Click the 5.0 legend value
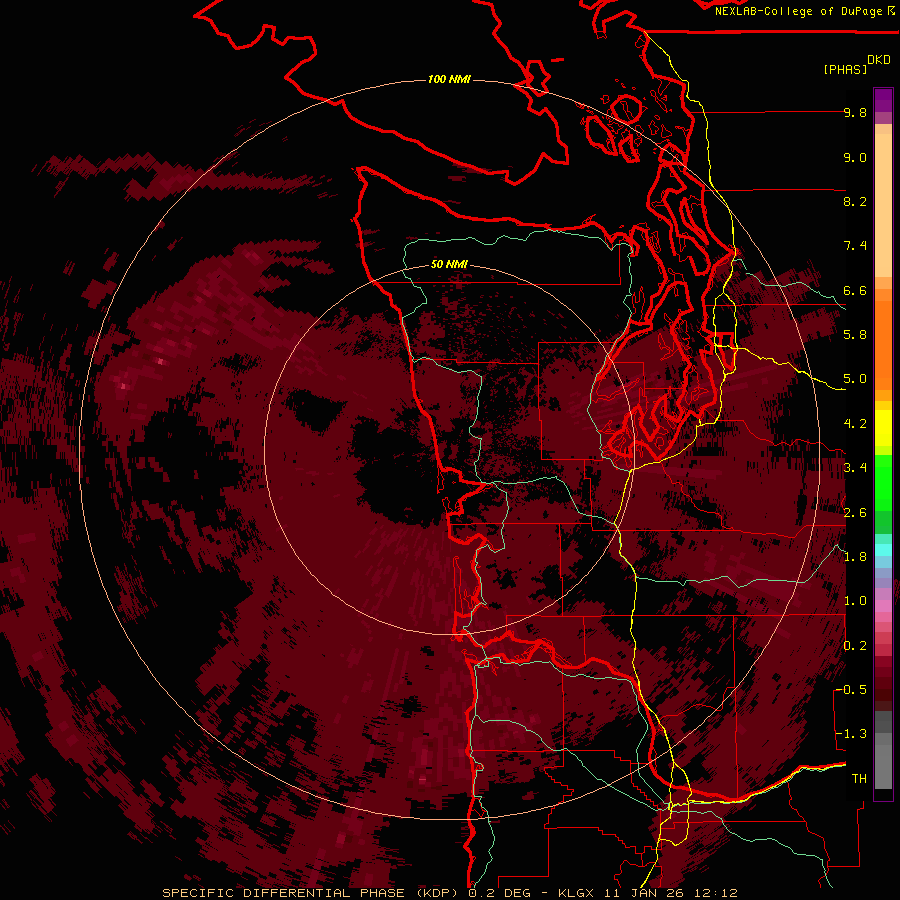The width and height of the screenshot is (900, 900). [855, 379]
